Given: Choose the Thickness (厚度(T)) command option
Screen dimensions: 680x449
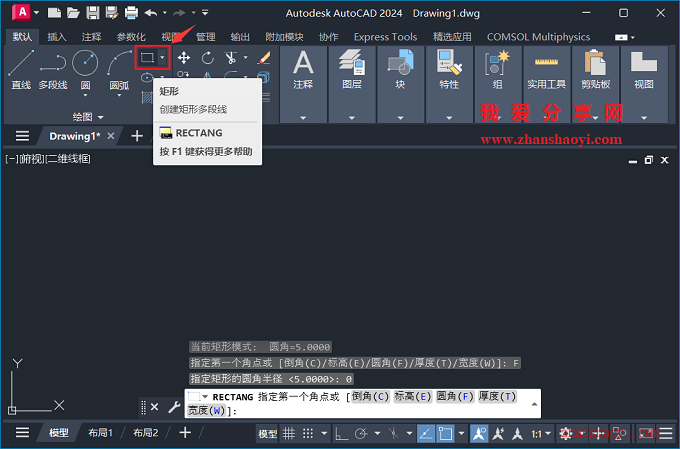Looking at the screenshot, I should [x=497, y=396].
